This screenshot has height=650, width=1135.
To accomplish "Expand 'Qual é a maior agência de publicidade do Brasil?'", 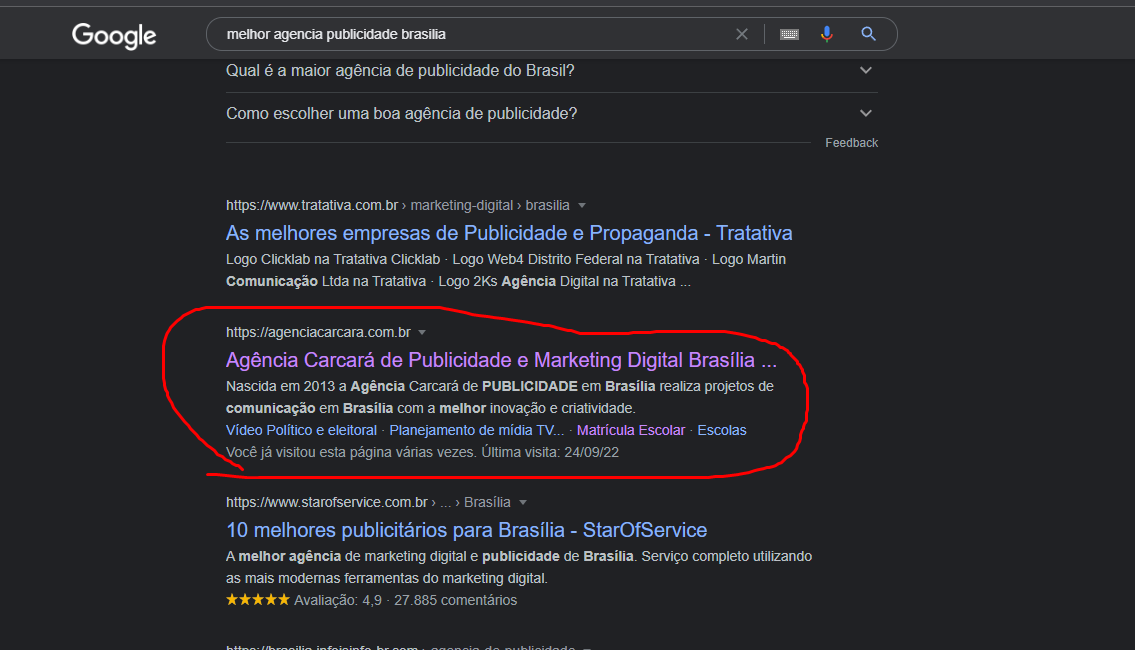I will [x=552, y=71].
